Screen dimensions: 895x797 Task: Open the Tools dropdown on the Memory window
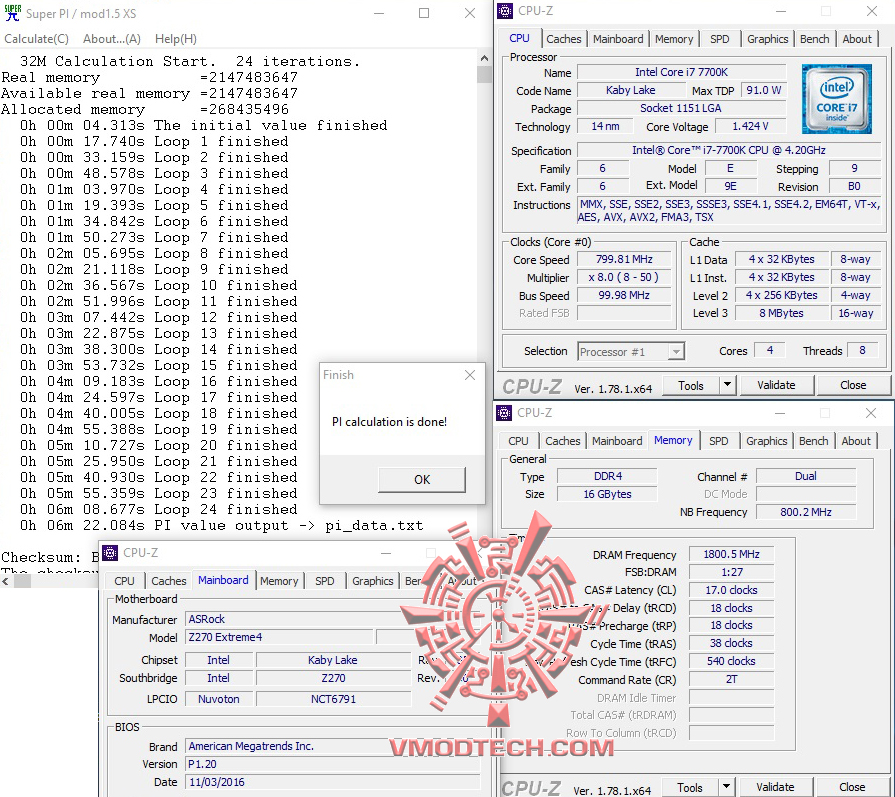click(x=726, y=787)
